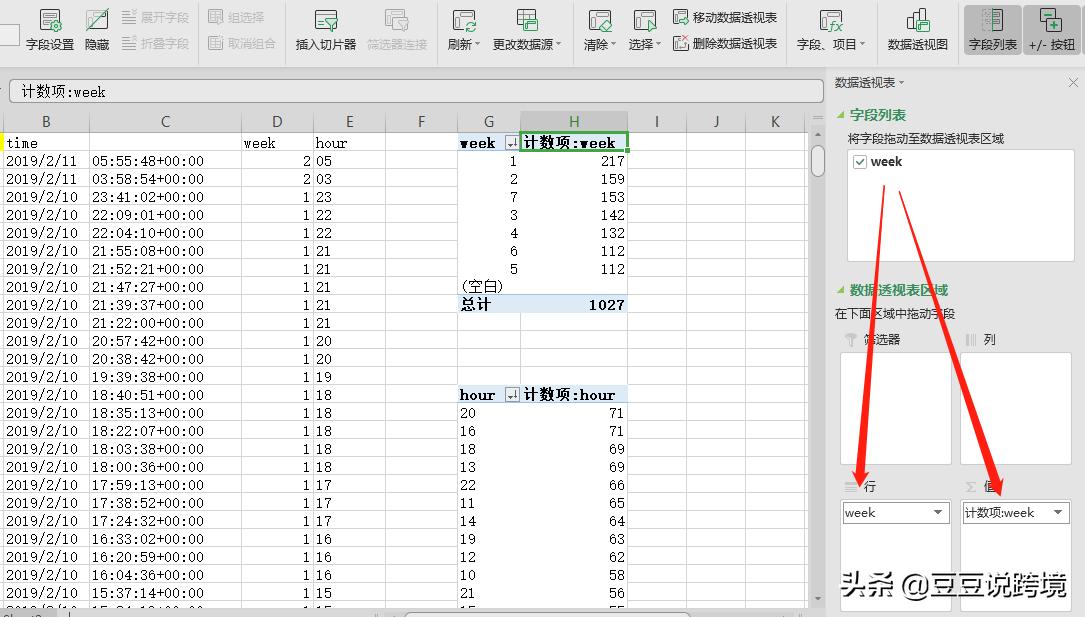The image size is (1085, 617).
Task: Open 字段设置 (Field Settings)
Action: 50,29
